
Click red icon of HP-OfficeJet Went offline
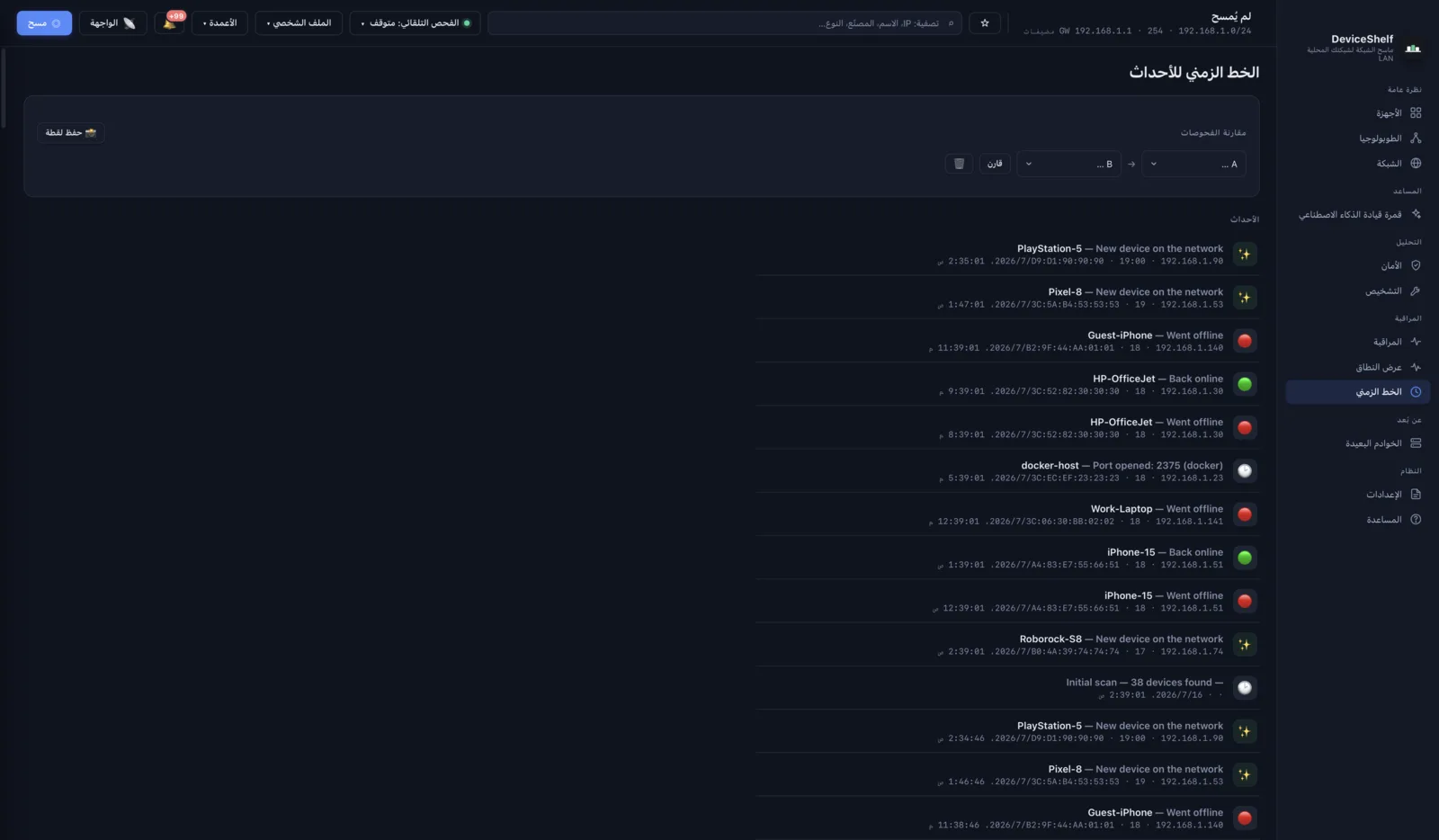tap(1245, 427)
